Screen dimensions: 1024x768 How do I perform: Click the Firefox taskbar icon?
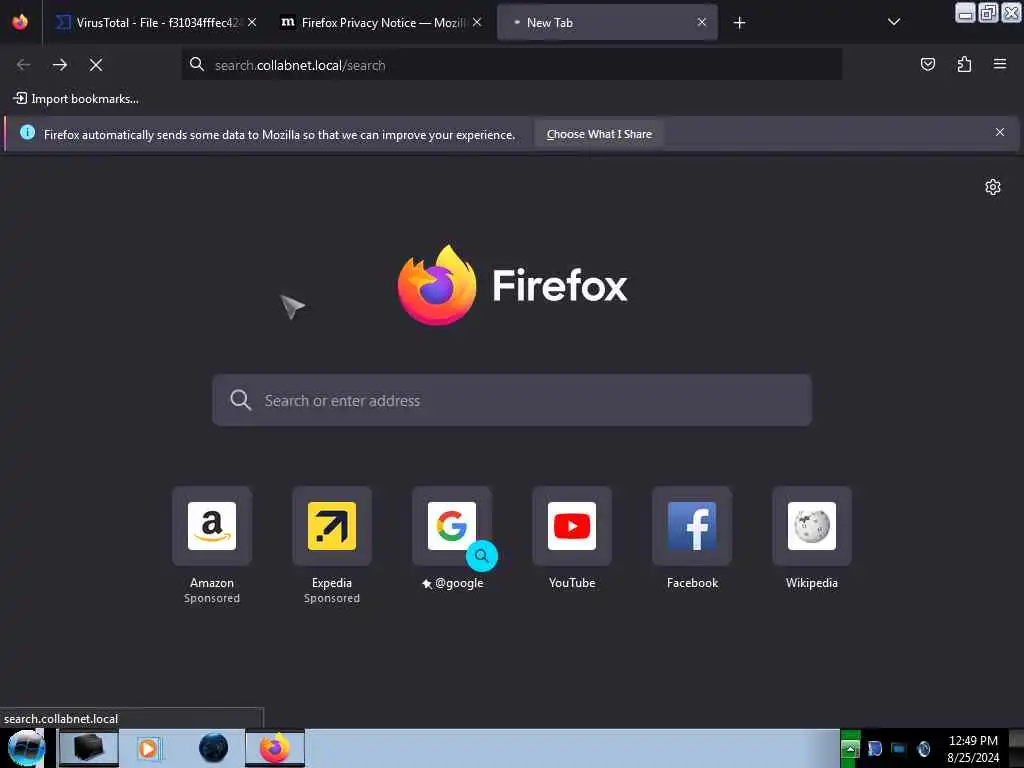(275, 748)
